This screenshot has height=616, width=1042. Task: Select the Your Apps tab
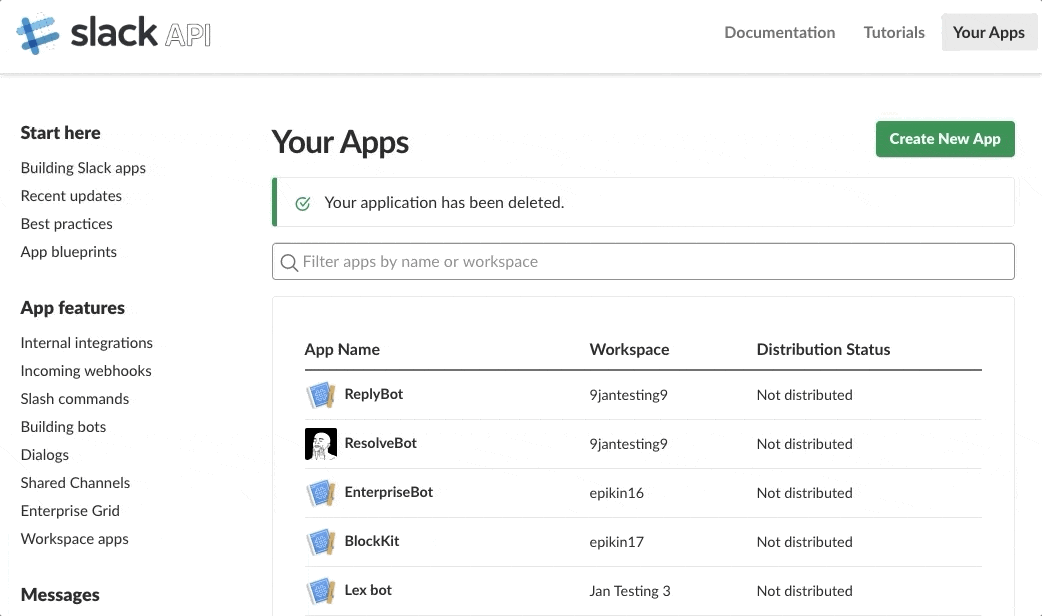pyautogui.click(x=988, y=32)
